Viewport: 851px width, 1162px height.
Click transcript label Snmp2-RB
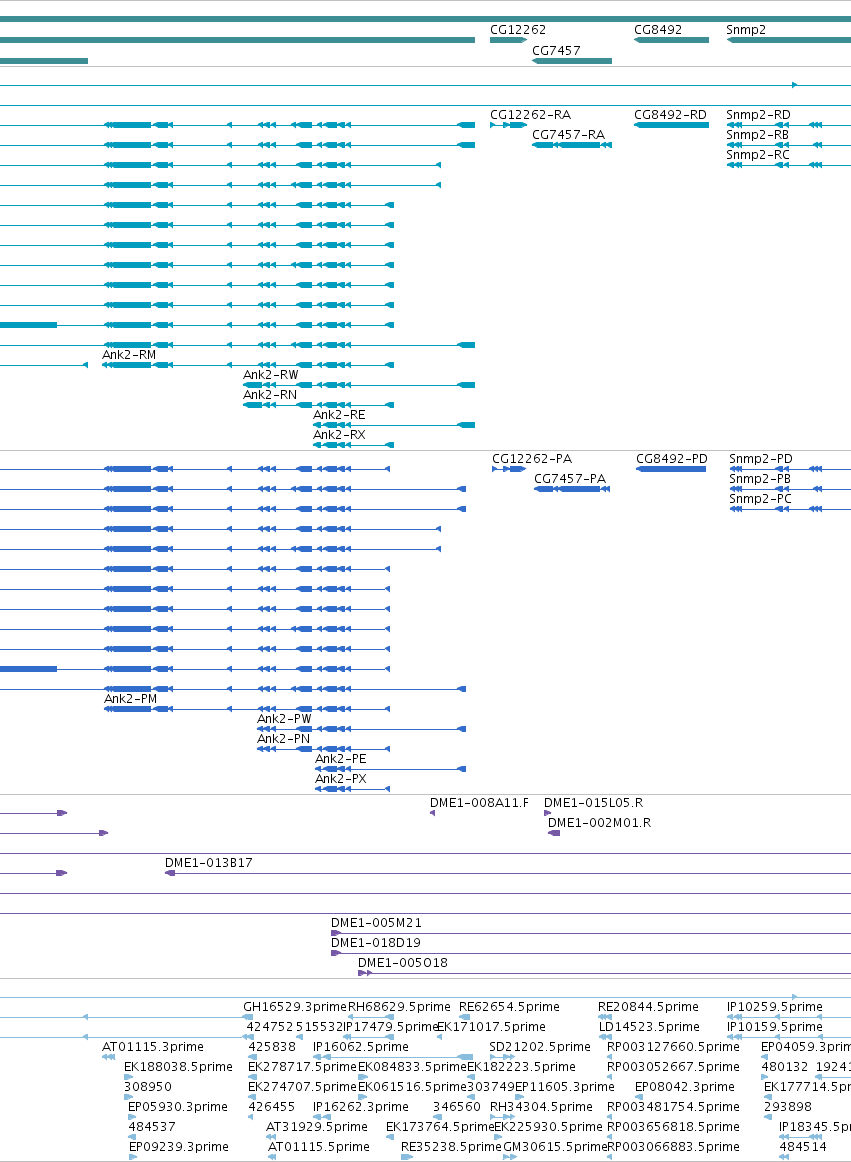[758, 135]
